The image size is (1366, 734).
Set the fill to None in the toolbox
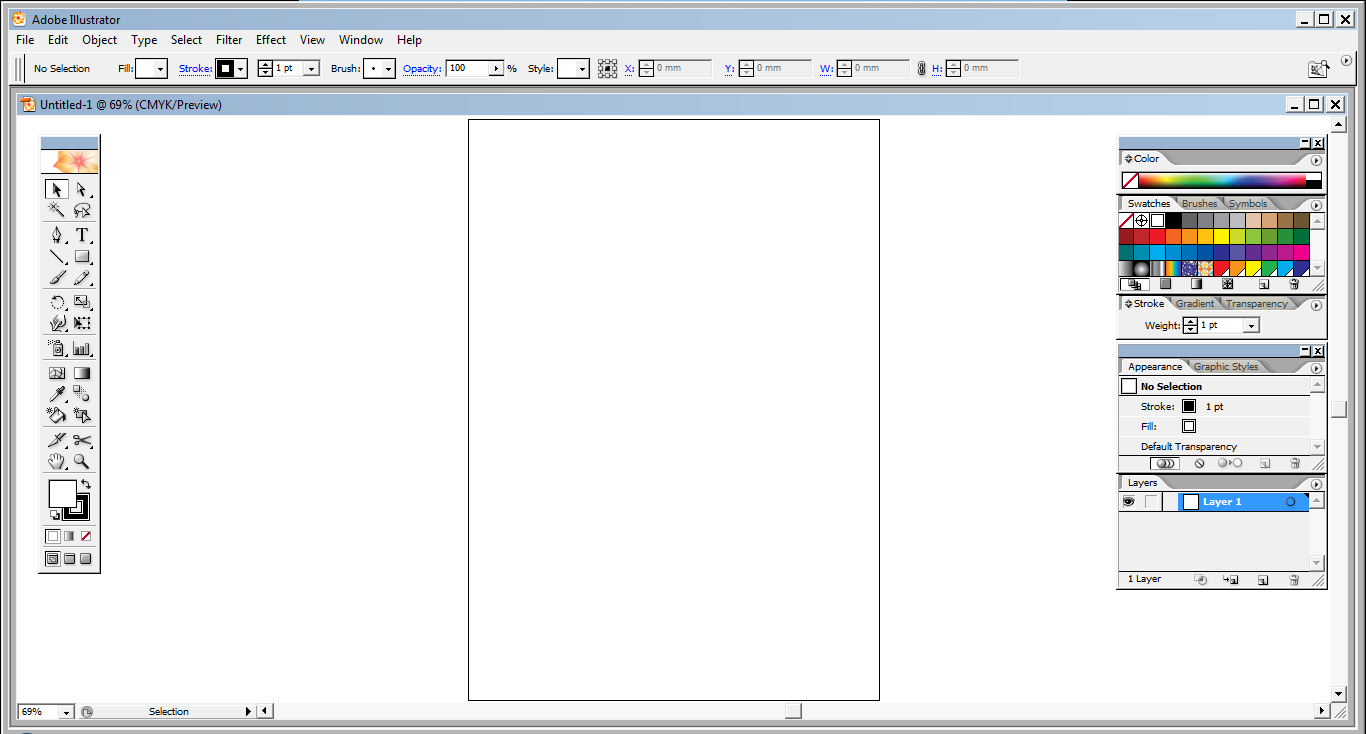[x=85, y=535]
